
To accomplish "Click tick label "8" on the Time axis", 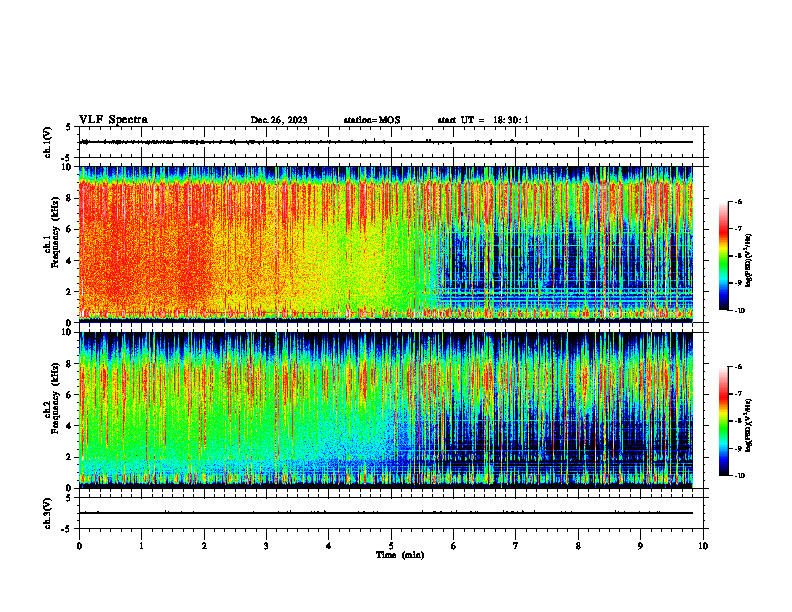I will [x=578, y=546].
